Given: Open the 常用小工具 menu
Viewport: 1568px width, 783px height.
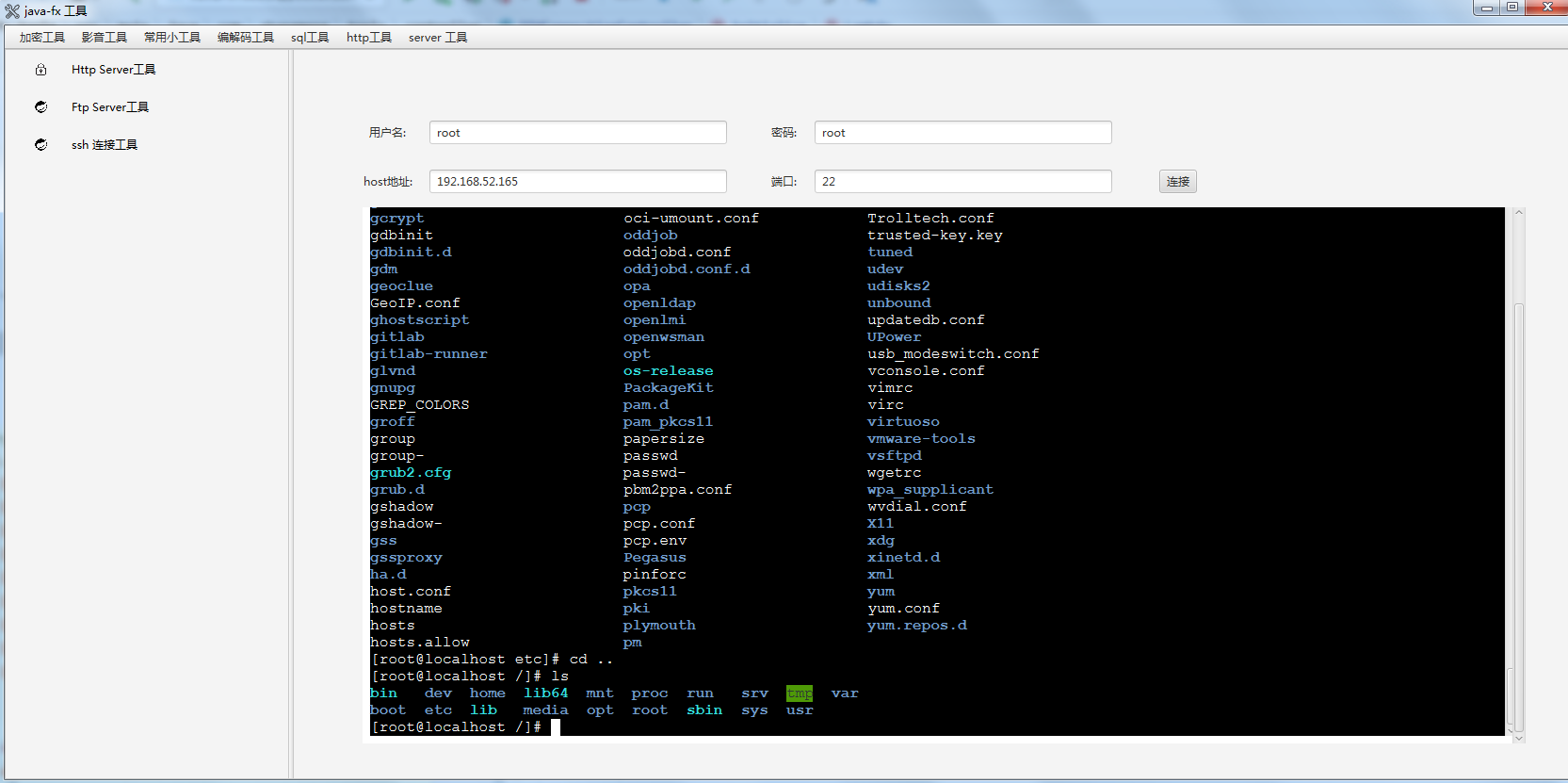Looking at the screenshot, I should pyautogui.click(x=171, y=38).
